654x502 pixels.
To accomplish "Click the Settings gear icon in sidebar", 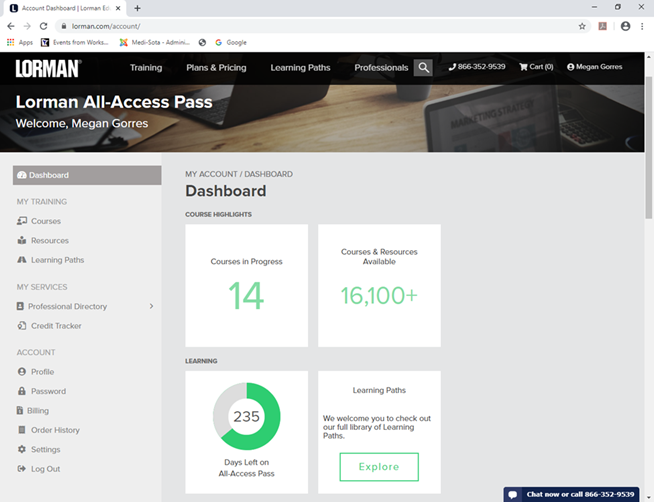I will click(22, 449).
